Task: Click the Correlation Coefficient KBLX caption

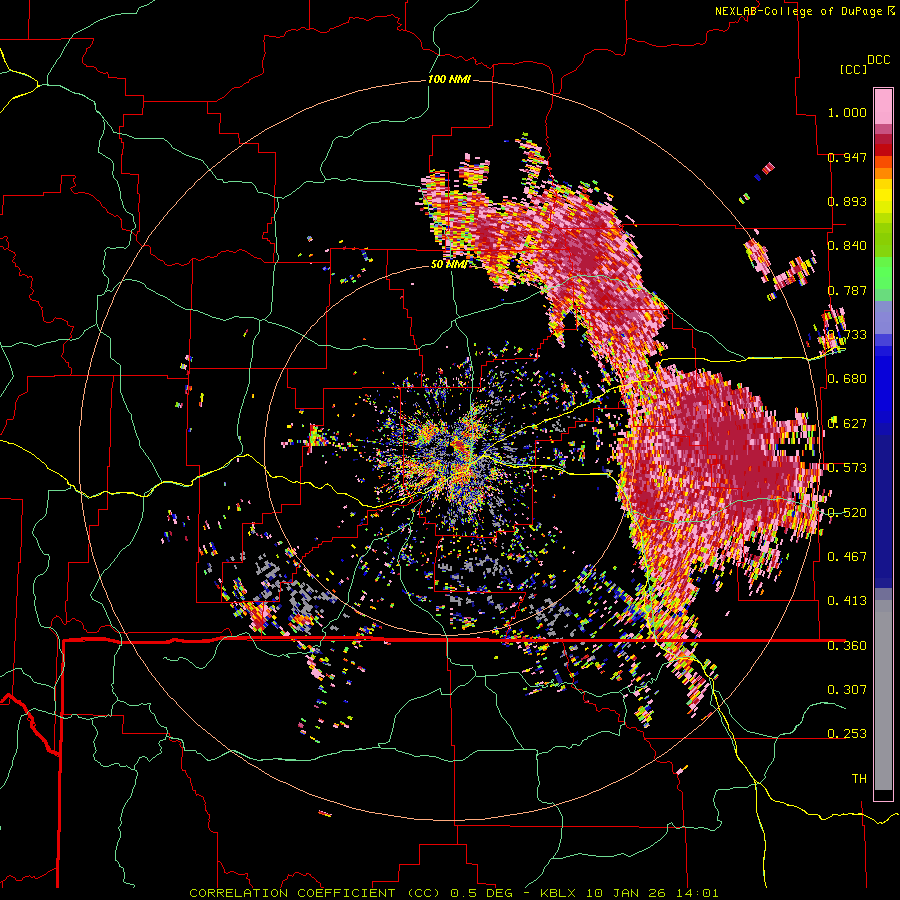Action: 454,893
